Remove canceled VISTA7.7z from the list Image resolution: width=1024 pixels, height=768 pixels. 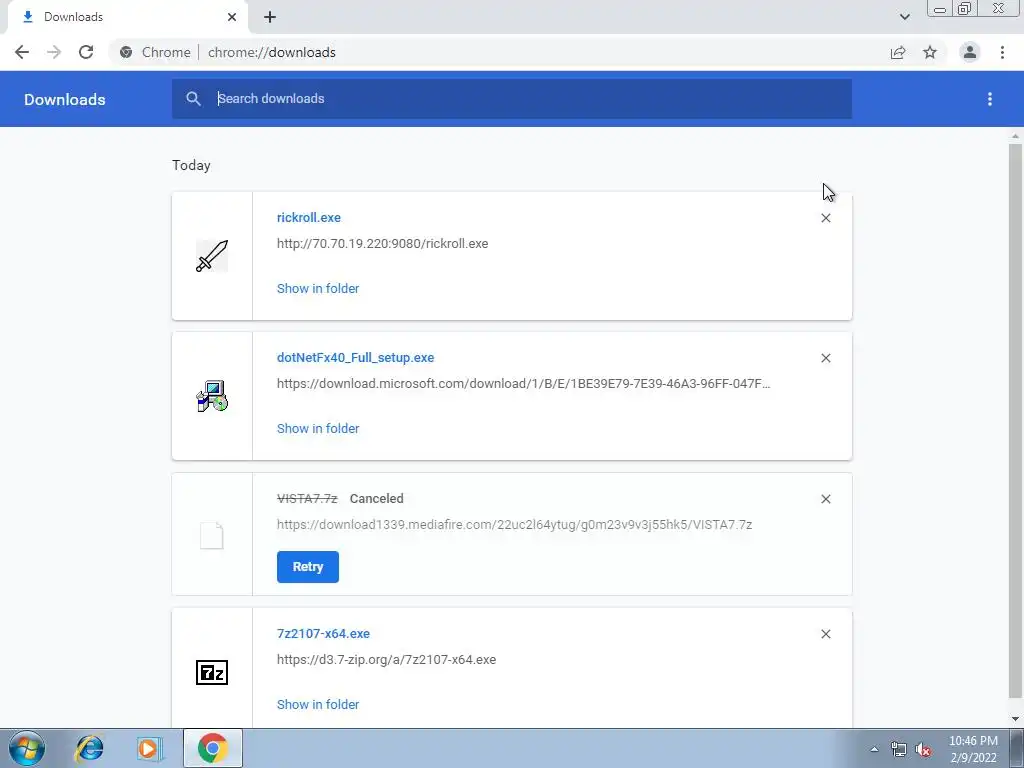point(825,499)
